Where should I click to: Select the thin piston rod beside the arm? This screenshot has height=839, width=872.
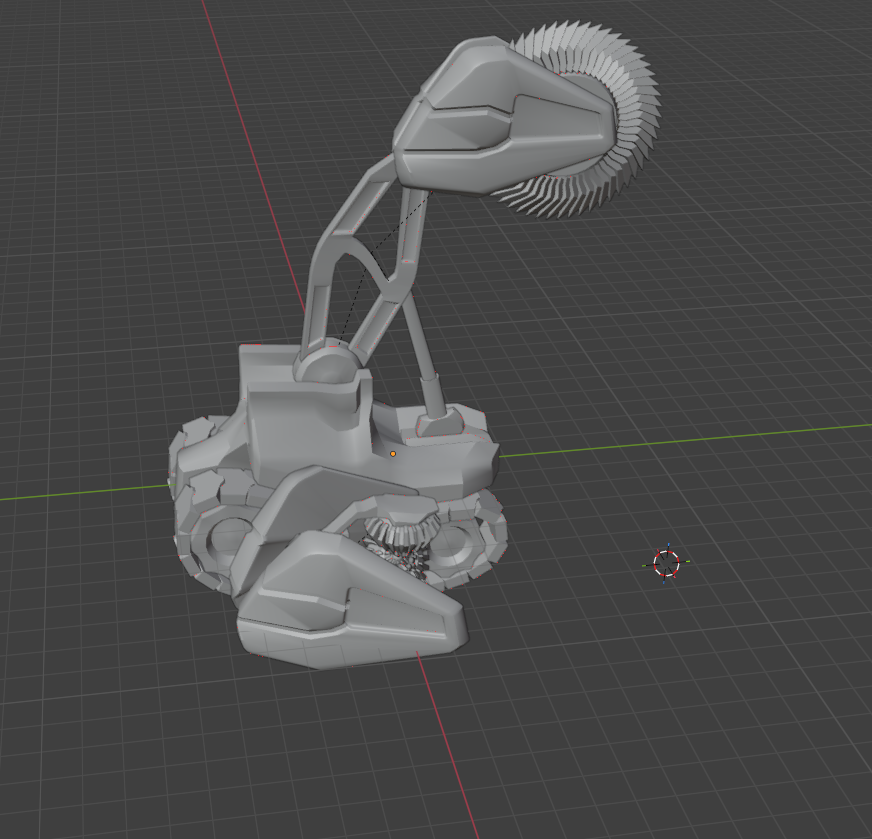pyautogui.click(x=423, y=339)
